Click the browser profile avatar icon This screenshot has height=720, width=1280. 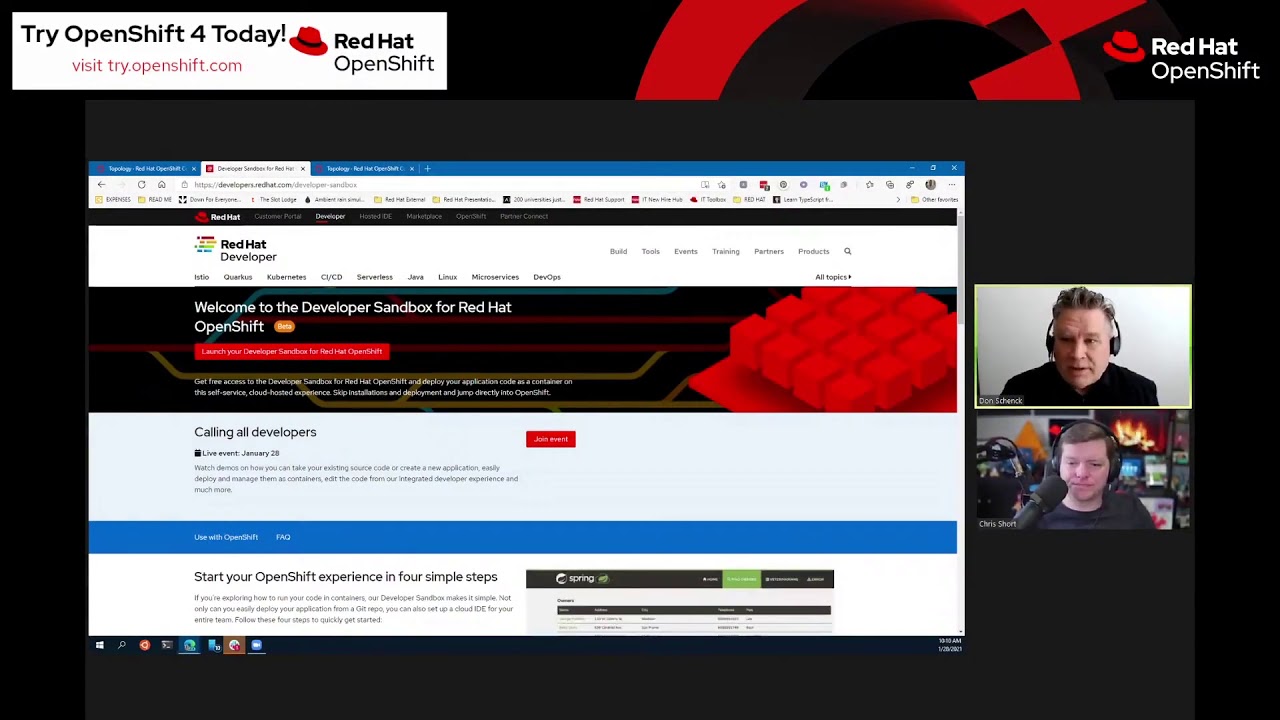click(930, 185)
